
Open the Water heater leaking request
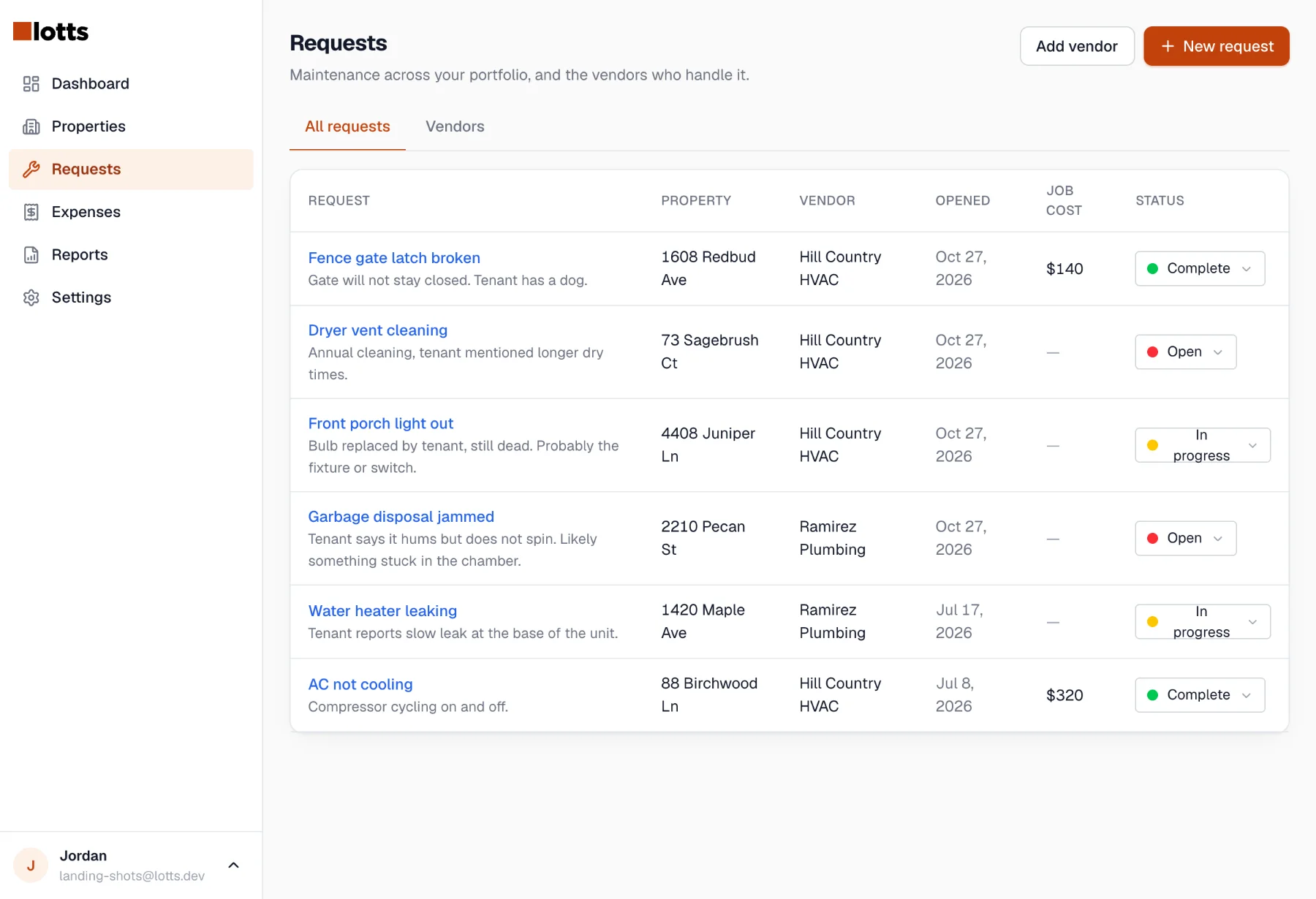click(382, 611)
